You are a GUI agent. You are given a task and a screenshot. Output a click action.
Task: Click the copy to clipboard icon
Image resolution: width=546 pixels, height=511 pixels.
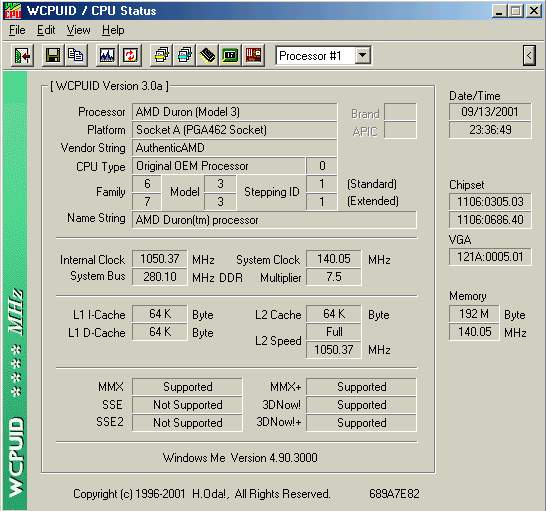pyautogui.click(x=76, y=55)
